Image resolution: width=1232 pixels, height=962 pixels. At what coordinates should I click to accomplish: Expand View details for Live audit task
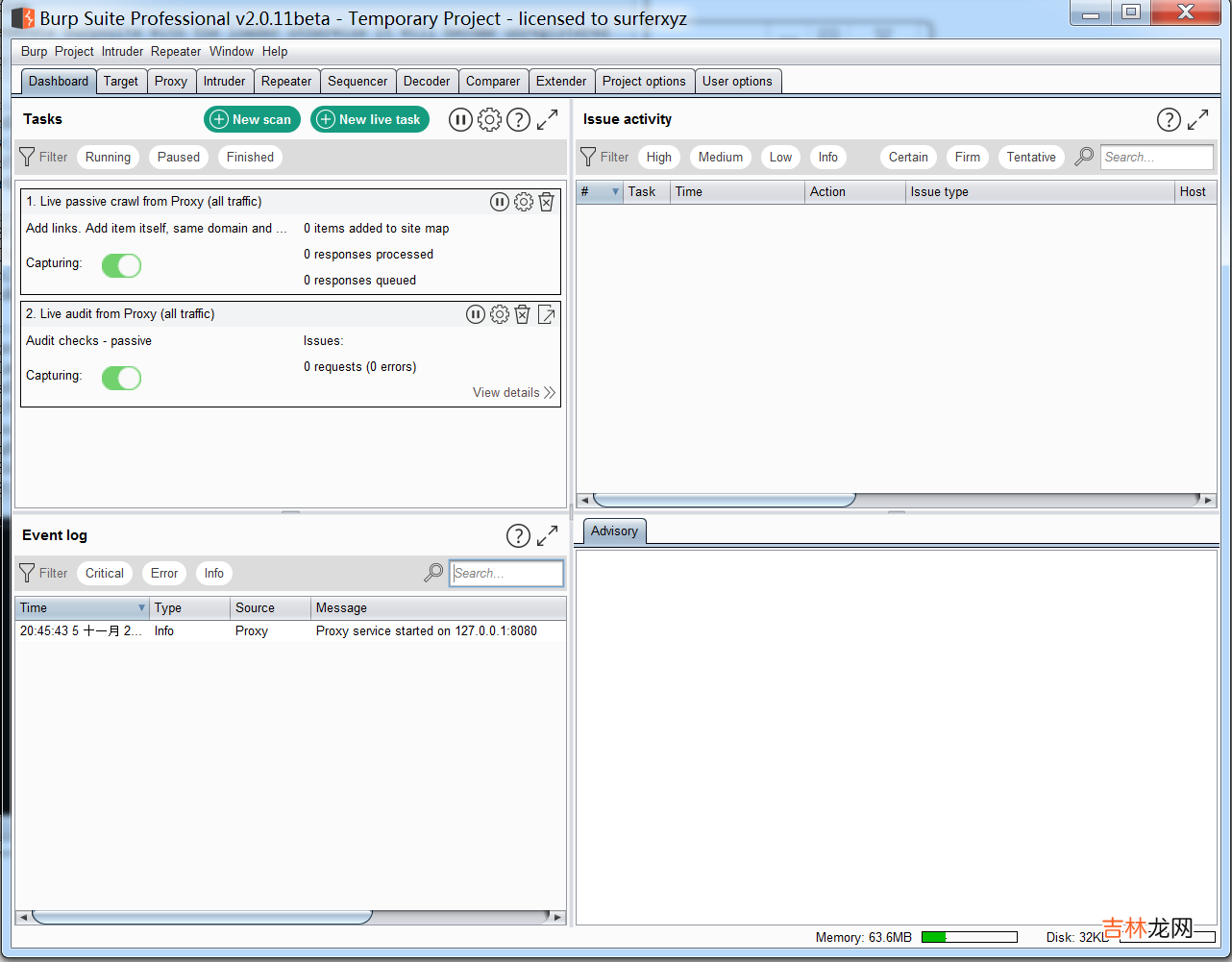tap(513, 392)
